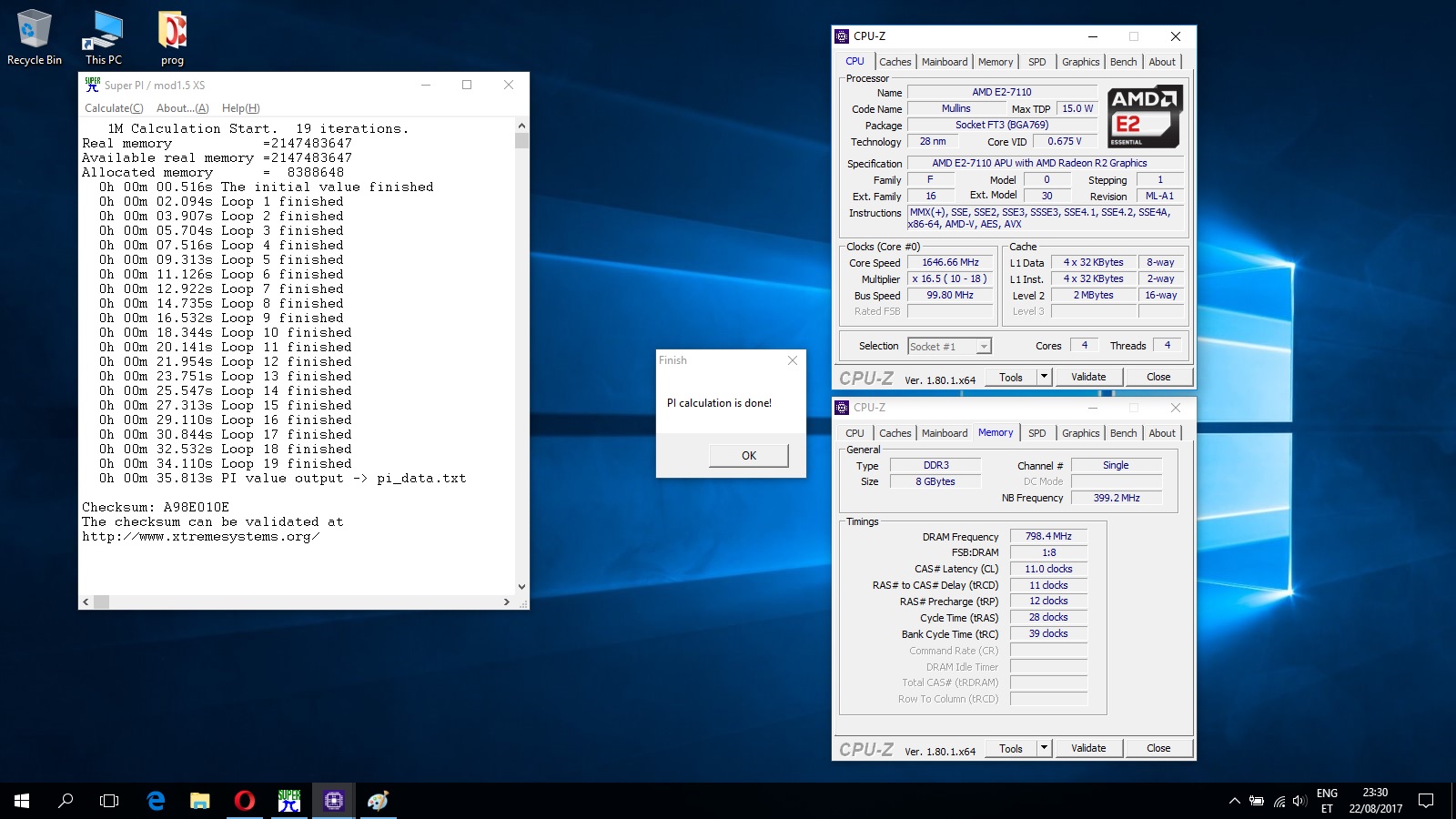Click Validate in top CPU-Z window
This screenshot has width=1456, height=819.
pyautogui.click(x=1088, y=378)
